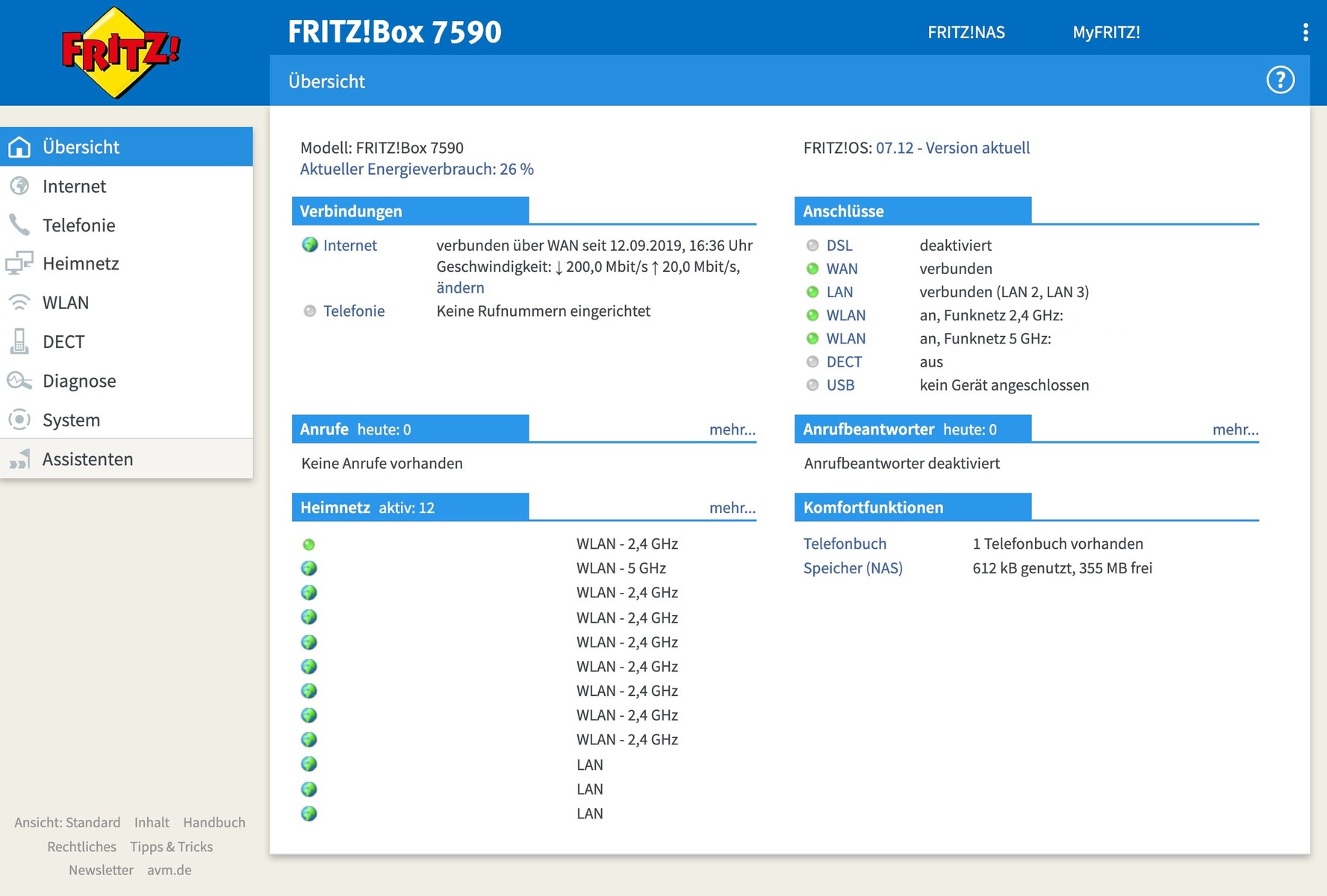Click the Diagnose sidebar icon
This screenshot has width=1327, height=896.
[x=19, y=381]
